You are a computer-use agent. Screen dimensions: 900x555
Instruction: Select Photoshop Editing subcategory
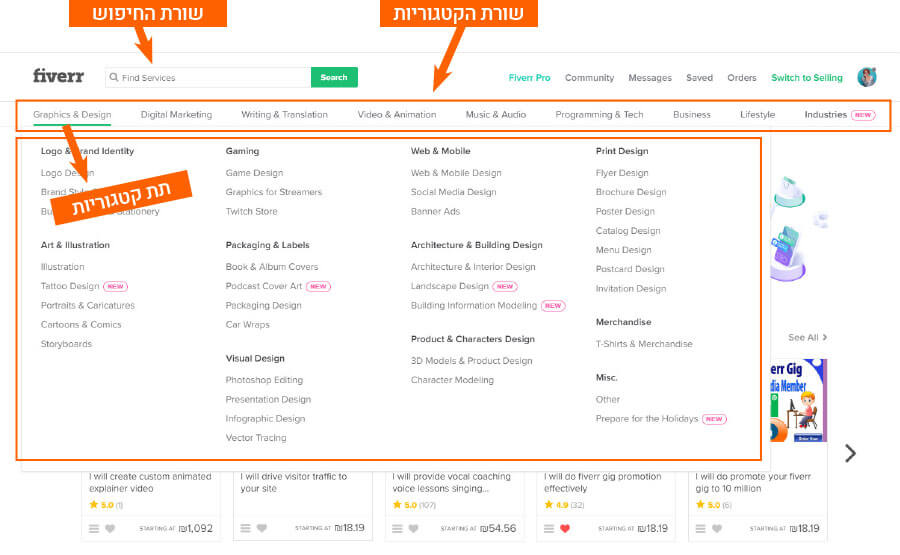pos(264,380)
